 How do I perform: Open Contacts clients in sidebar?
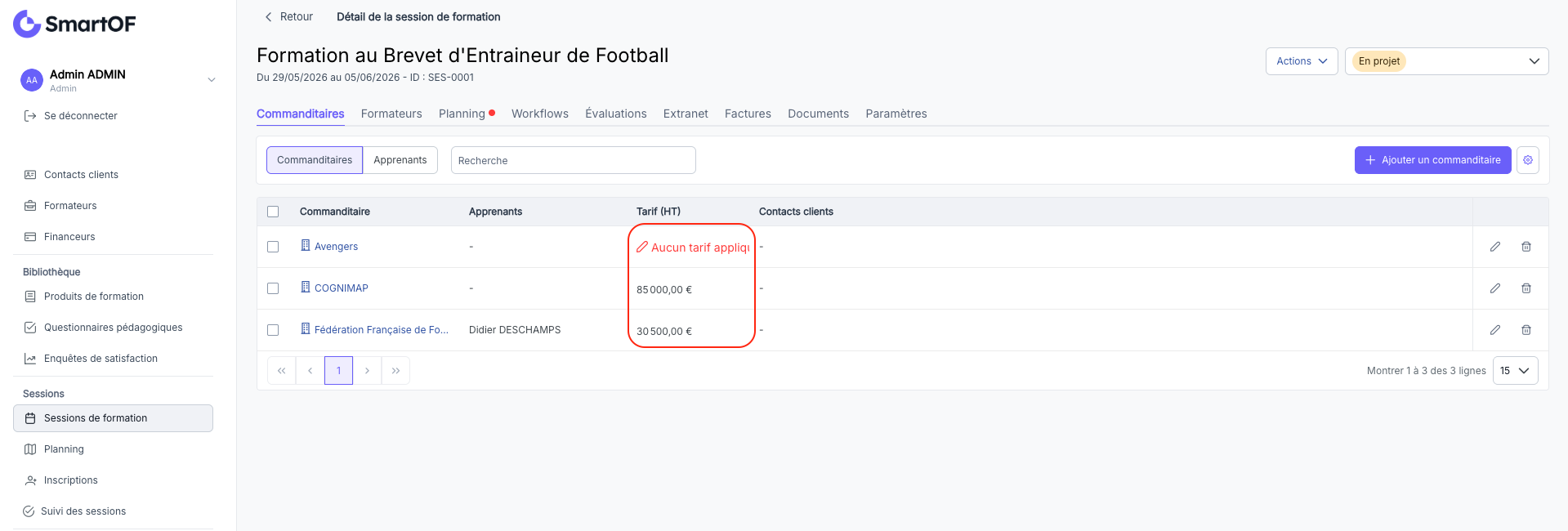(71, 175)
